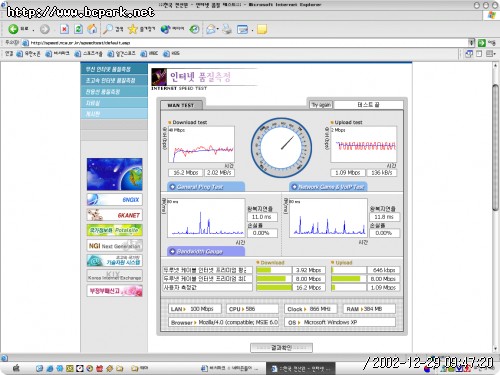The image size is (500, 375).
Task: Open the address bar dropdown arrow
Action: pyautogui.click(x=471, y=43)
